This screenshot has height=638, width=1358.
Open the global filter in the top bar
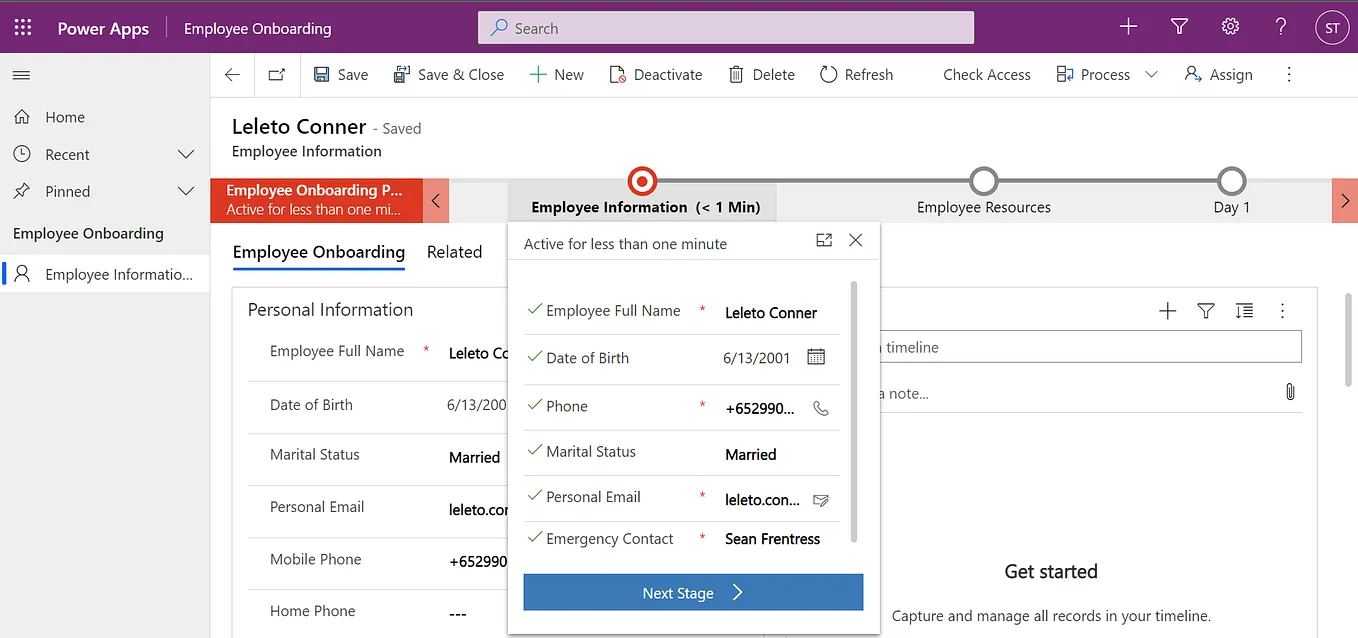[x=1179, y=26]
